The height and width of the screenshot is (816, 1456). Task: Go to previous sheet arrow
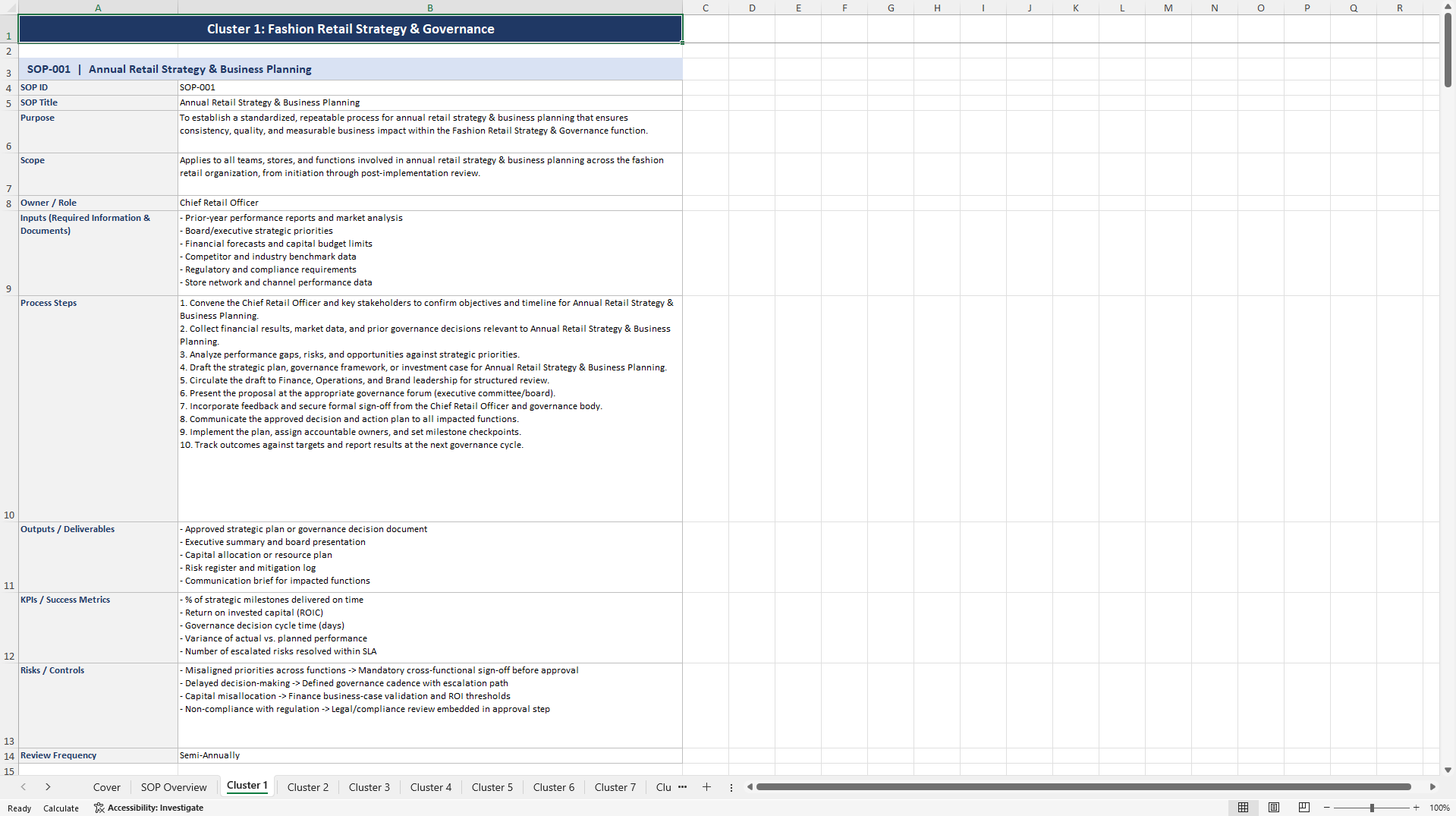click(24, 787)
